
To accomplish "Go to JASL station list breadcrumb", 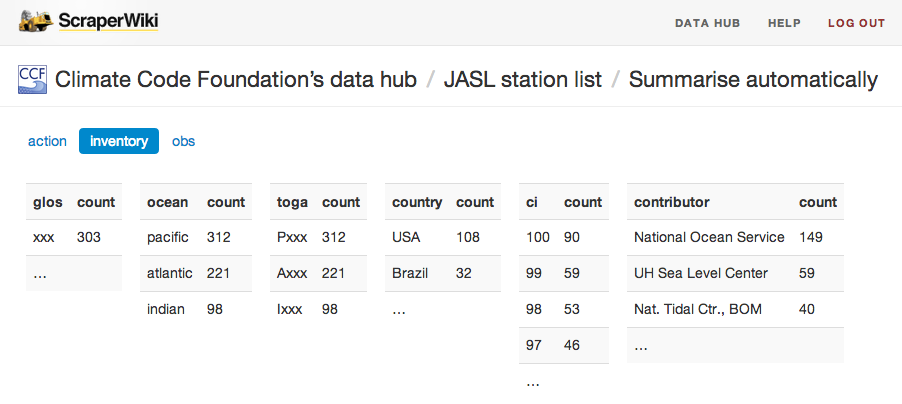I will pos(523,79).
